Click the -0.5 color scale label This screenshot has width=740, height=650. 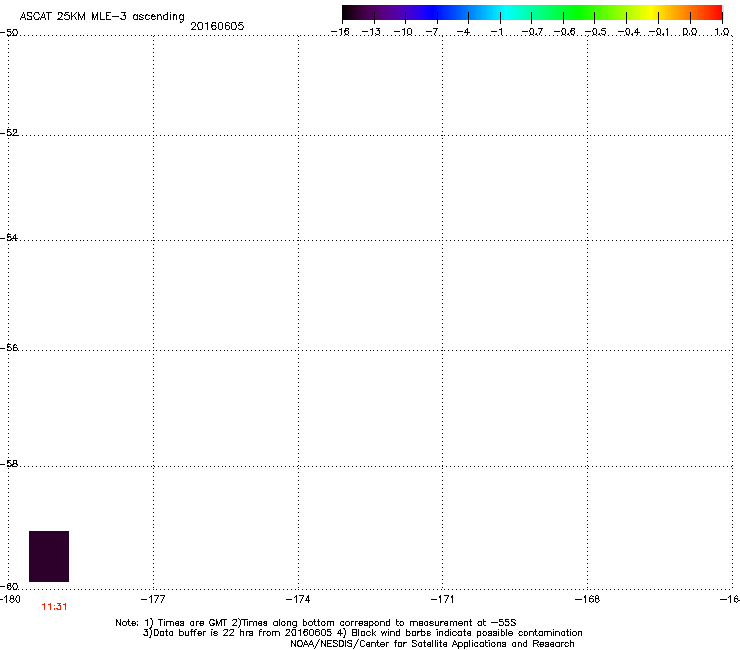(x=596, y=32)
